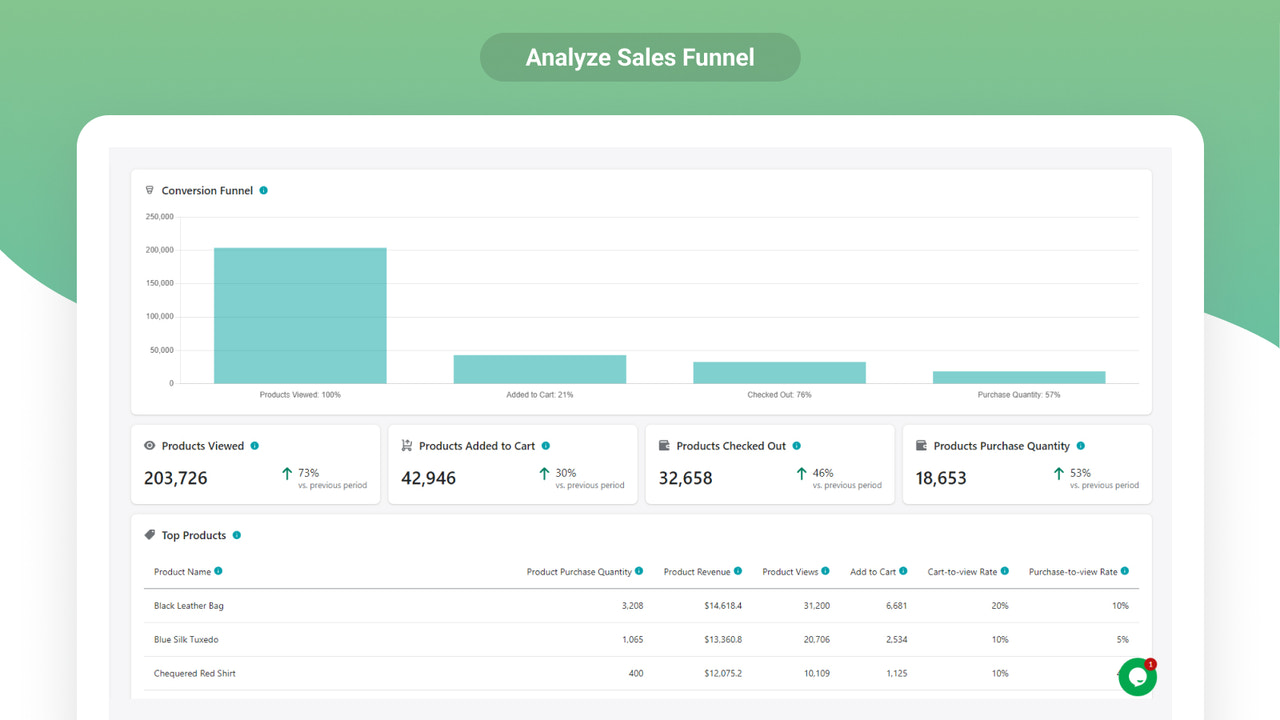Select the Black Leather Bag product row

click(188, 605)
